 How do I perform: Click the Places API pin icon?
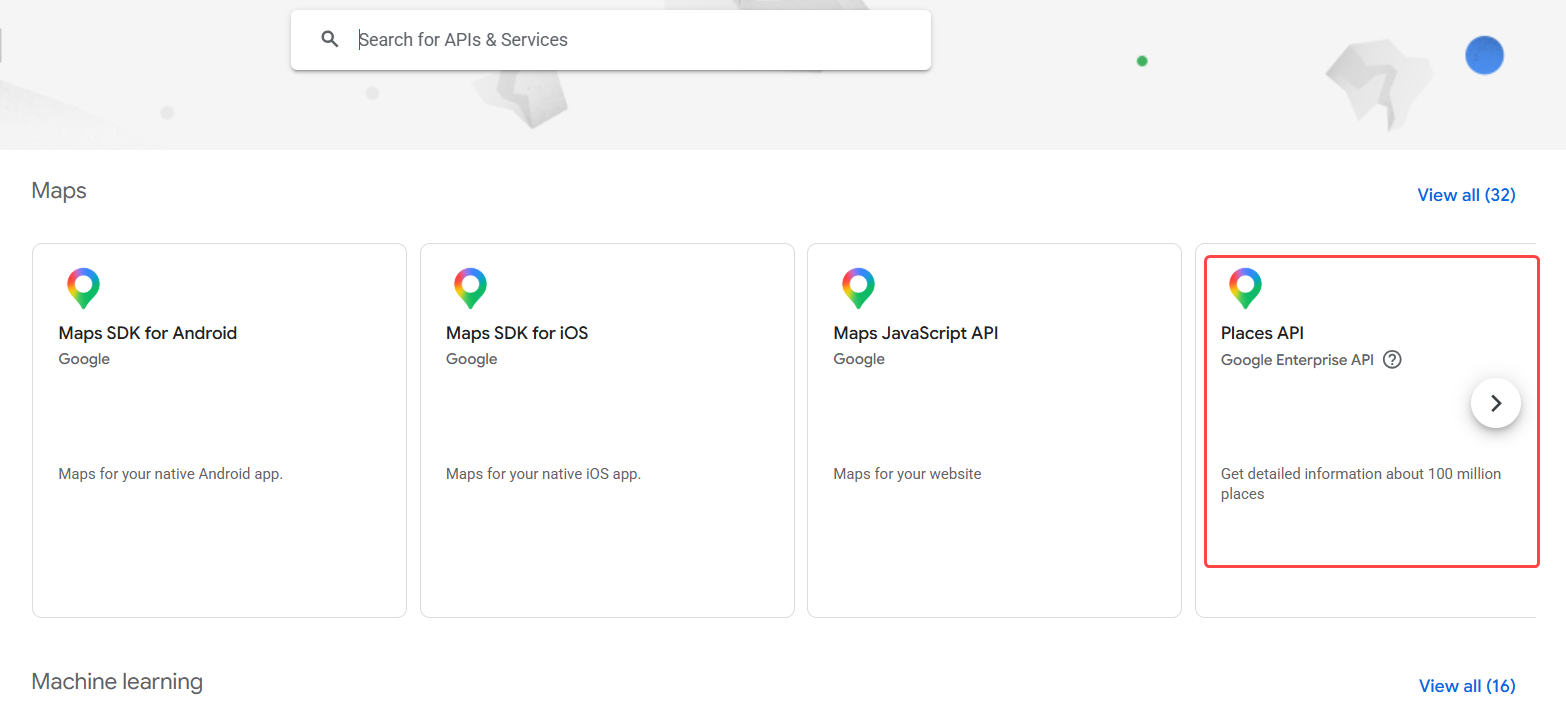(1245, 288)
